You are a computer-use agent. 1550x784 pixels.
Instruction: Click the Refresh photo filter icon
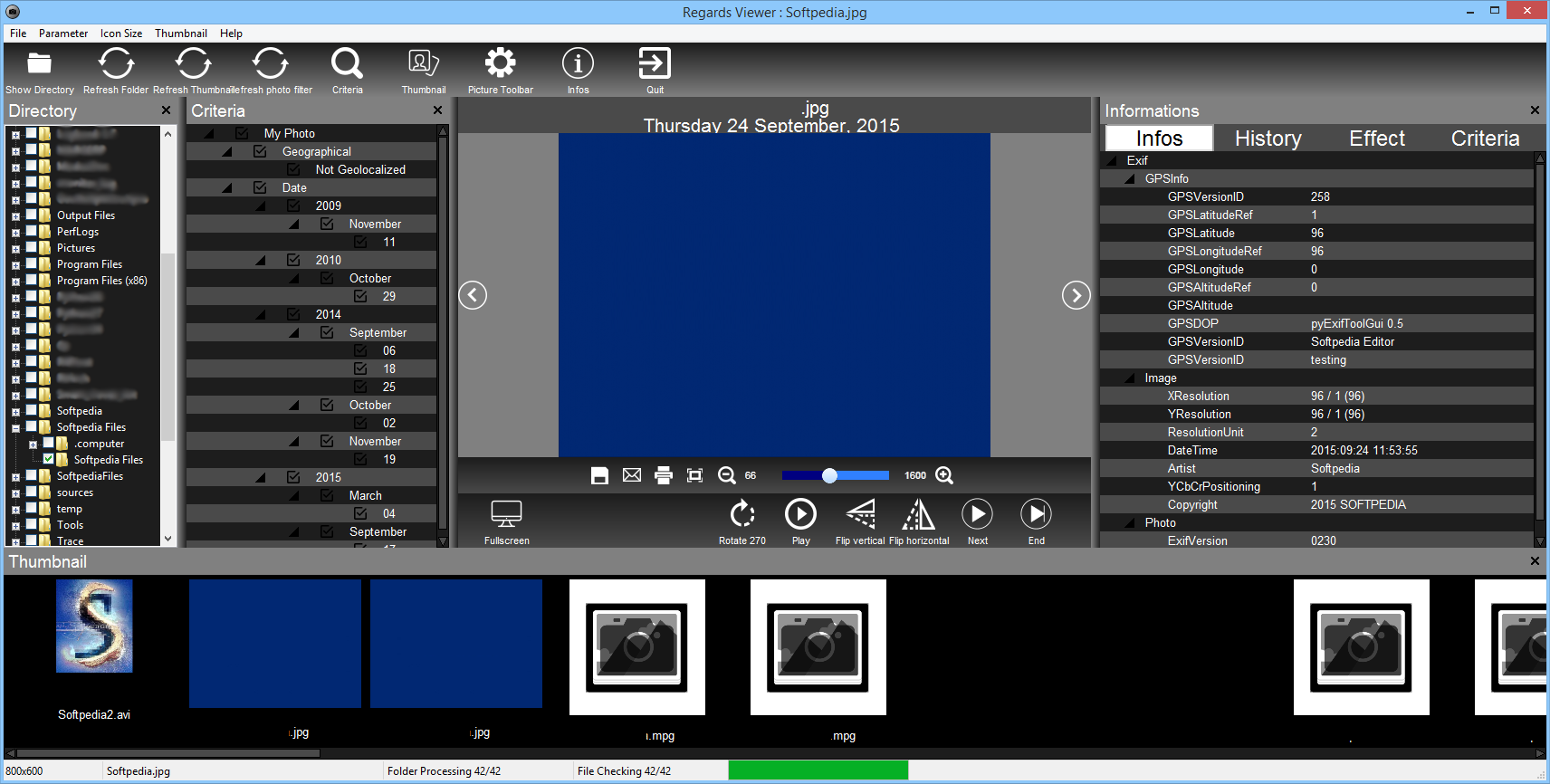coord(270,63)
